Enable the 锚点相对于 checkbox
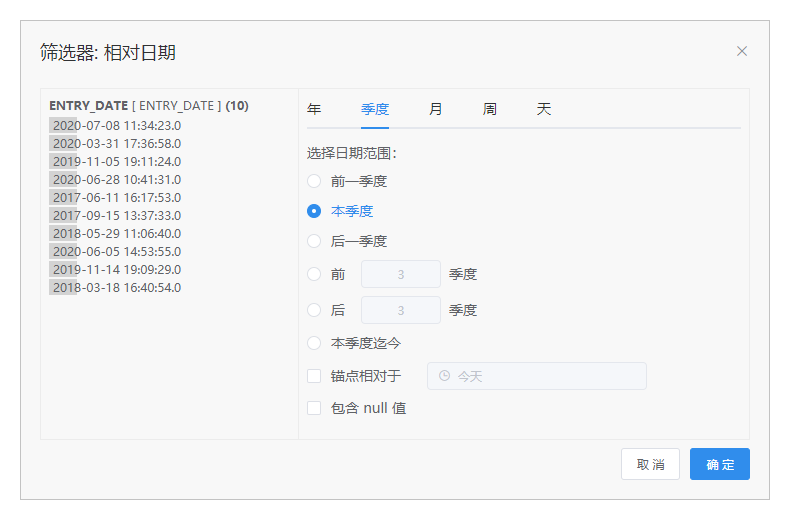 (x=314, y=376)
